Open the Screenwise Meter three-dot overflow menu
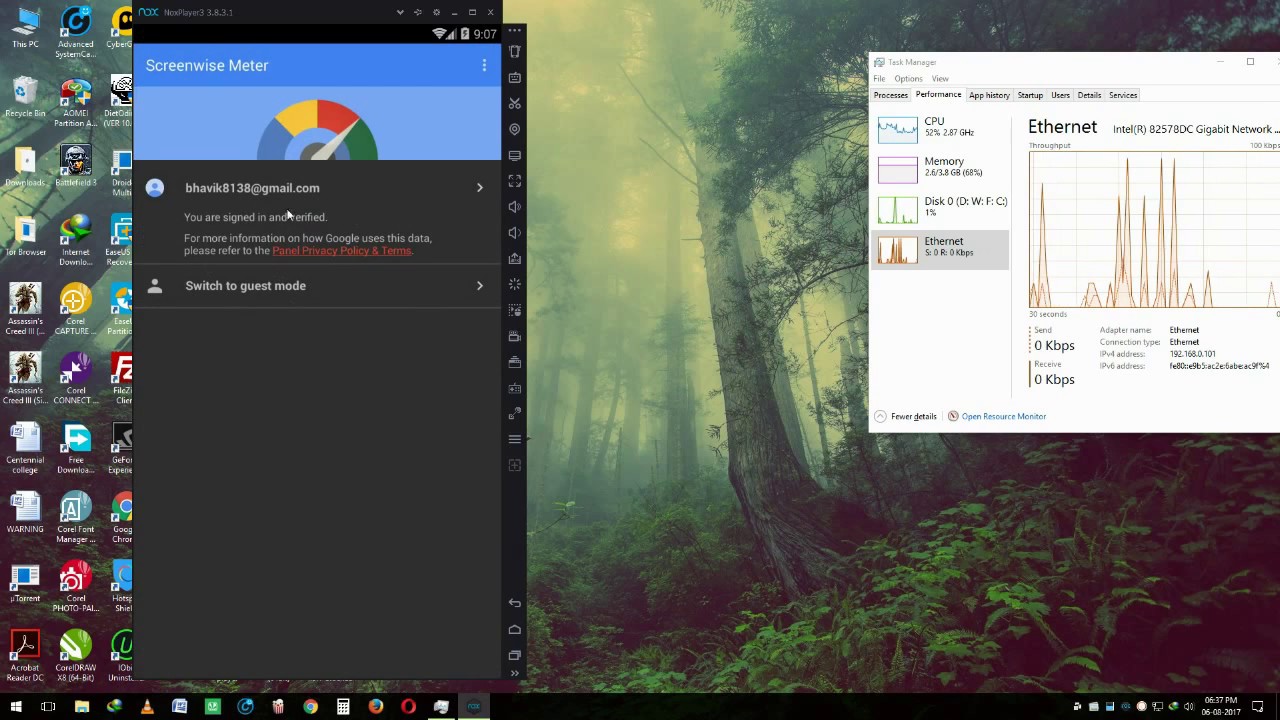The width and height of the screenshot is (1280, 720). (x=484, y=66)
